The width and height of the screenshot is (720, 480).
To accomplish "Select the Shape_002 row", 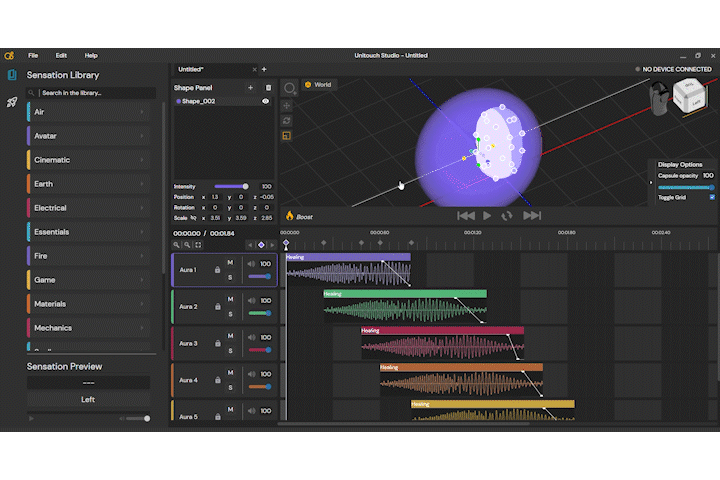I will point(222,101).
